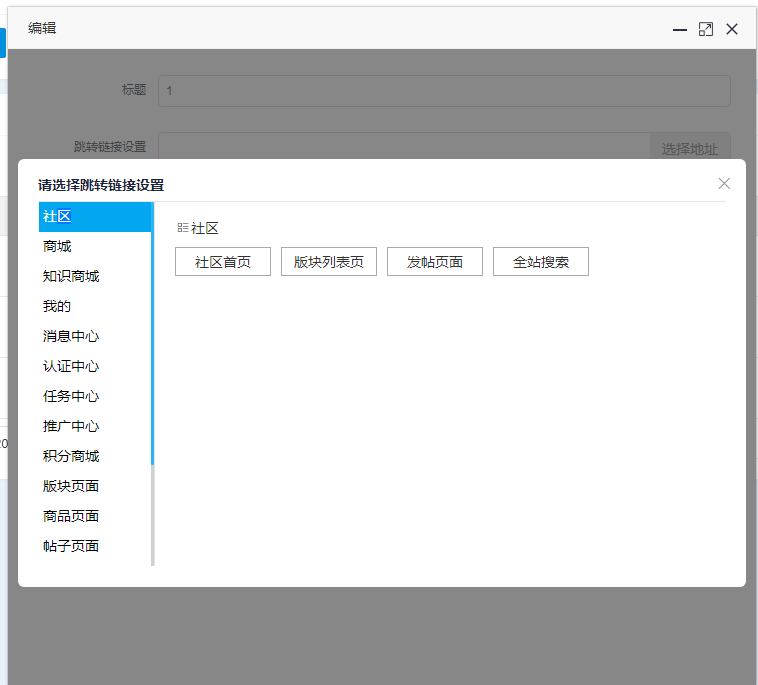Choose the 帖子页面 category
Screen dimensions: 758x685
[95, 546]
